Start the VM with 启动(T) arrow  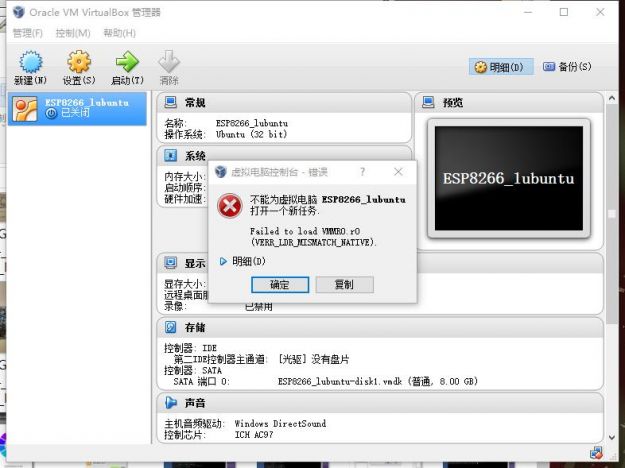pyautogui.click(x=127, y=62)
